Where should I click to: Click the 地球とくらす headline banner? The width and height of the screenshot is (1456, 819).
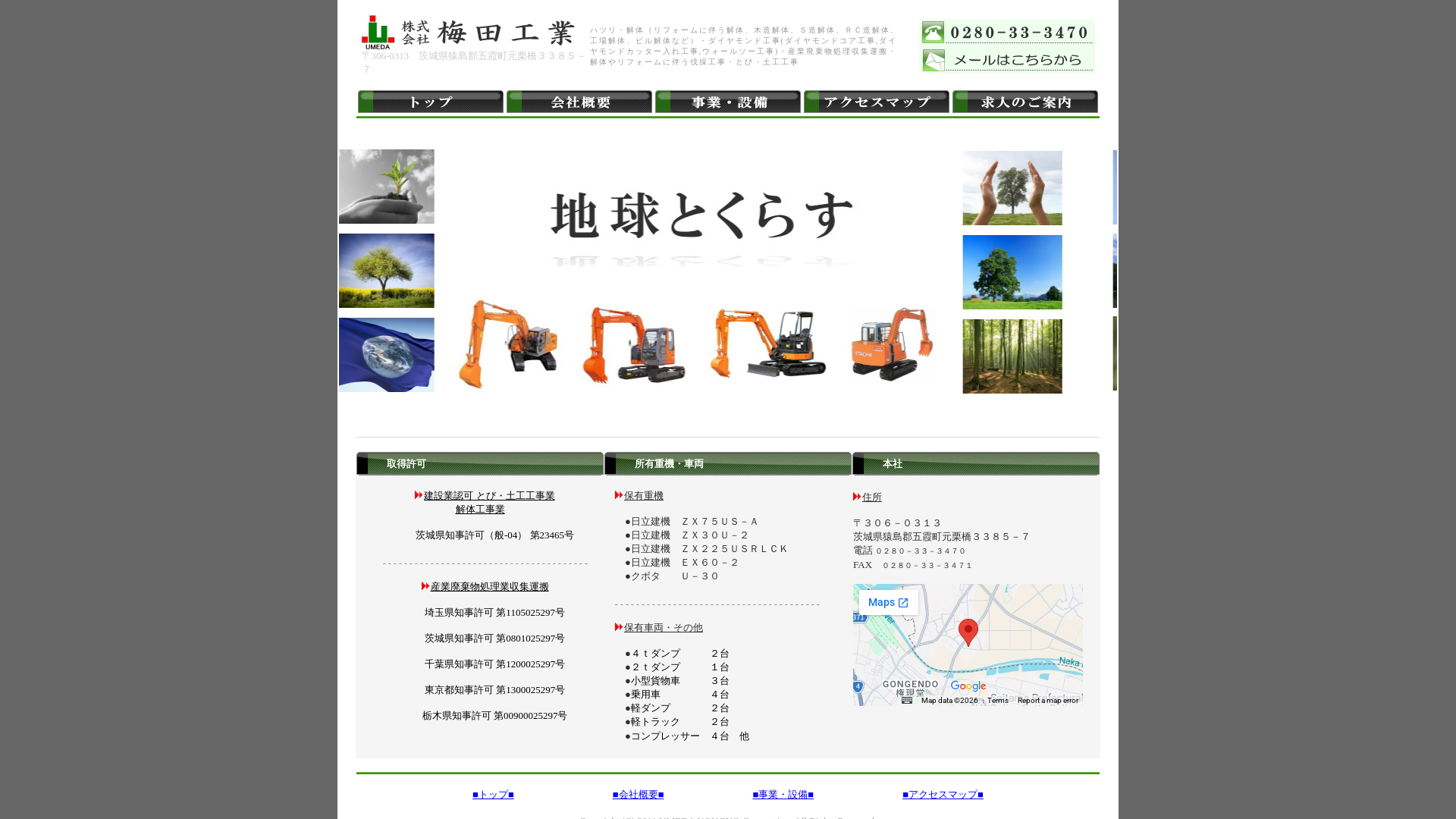[x=701, y=216]
